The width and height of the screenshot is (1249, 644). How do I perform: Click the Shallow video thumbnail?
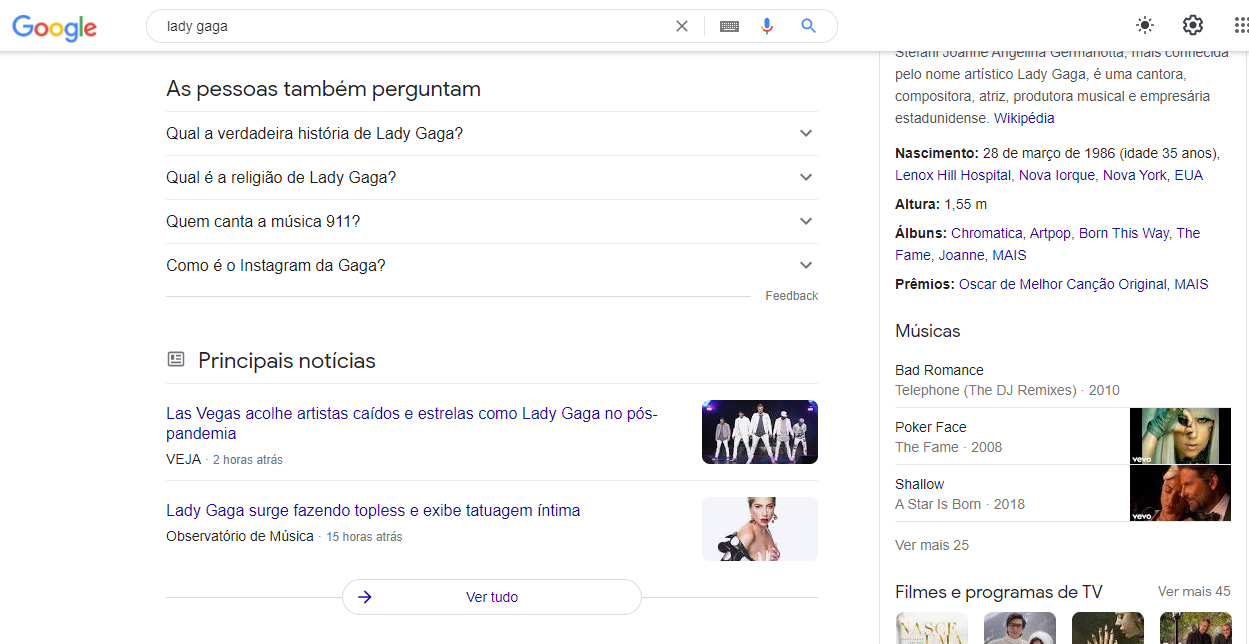click(1181, 494)
